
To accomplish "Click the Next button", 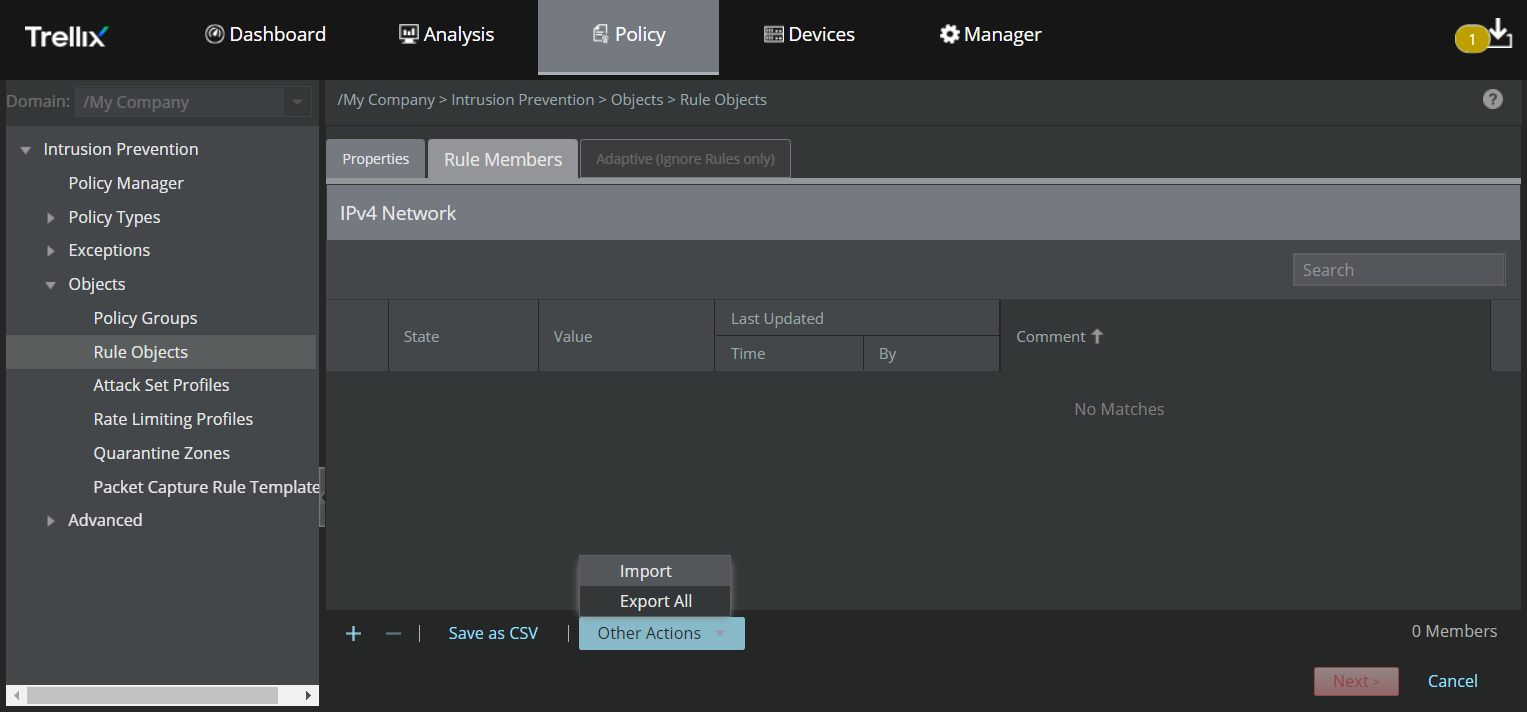I will click(1356, 681).
